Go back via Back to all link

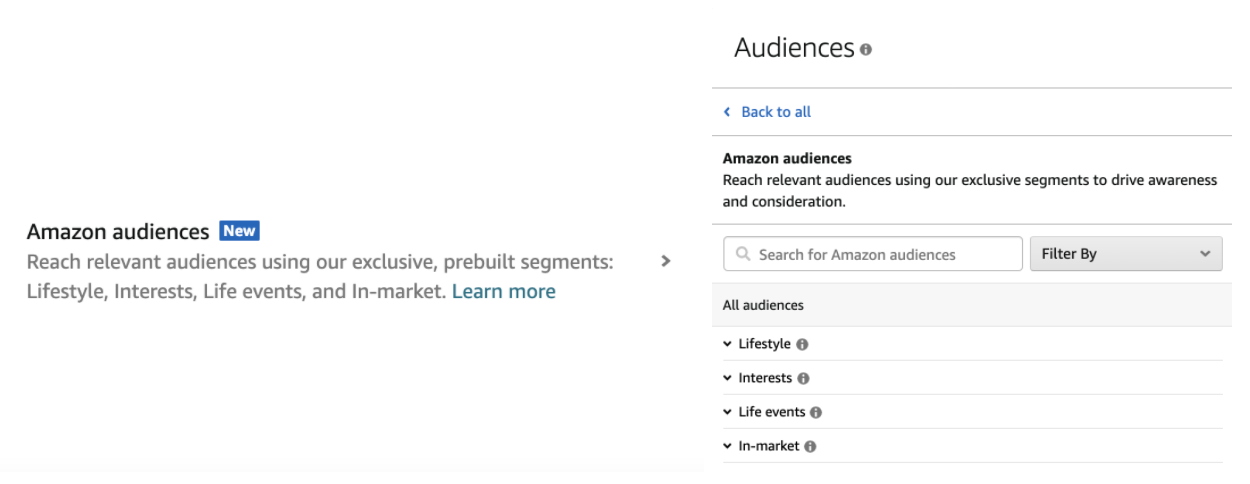pos(776,112)
